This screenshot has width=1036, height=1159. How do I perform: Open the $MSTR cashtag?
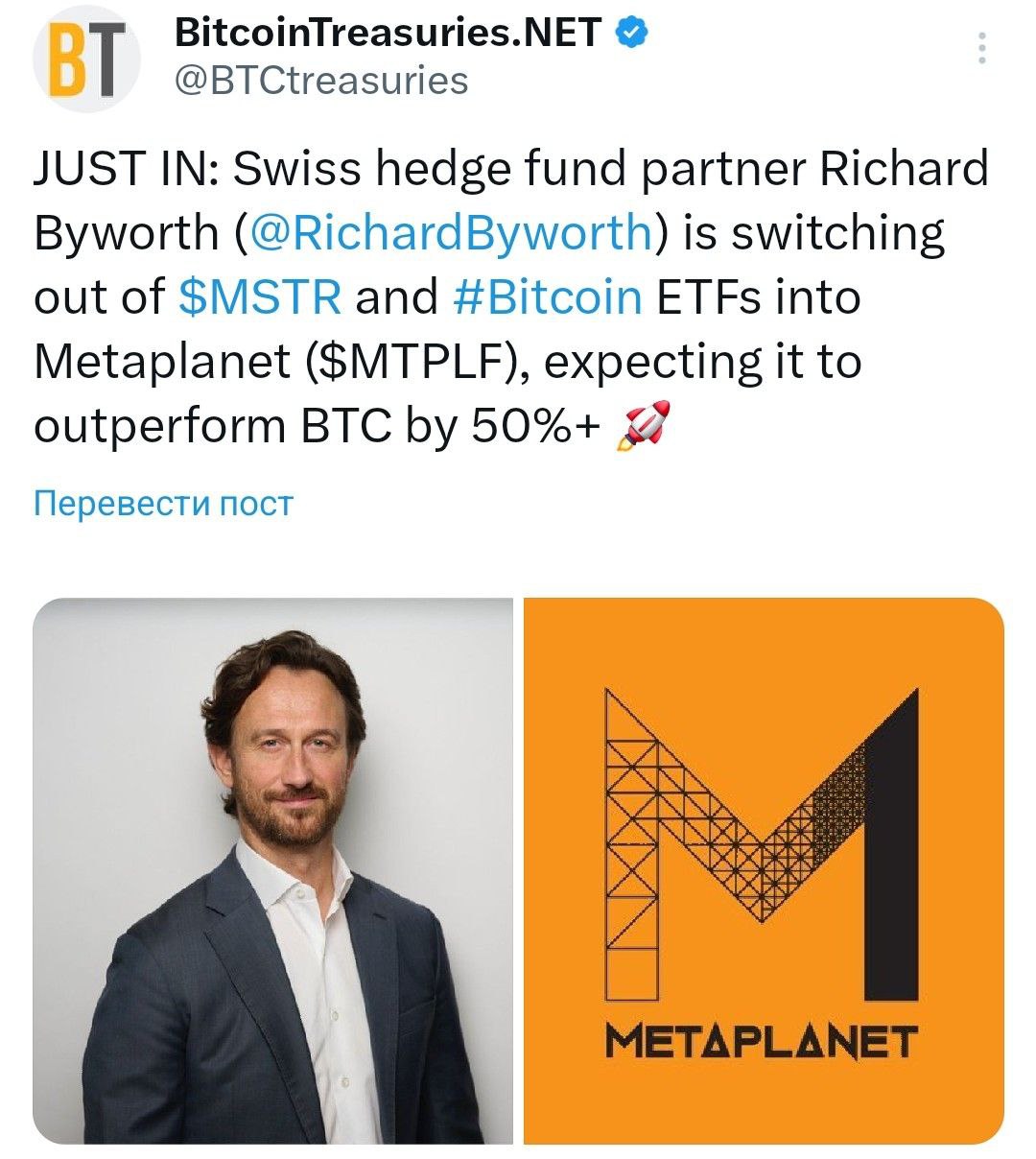(260, 297)
